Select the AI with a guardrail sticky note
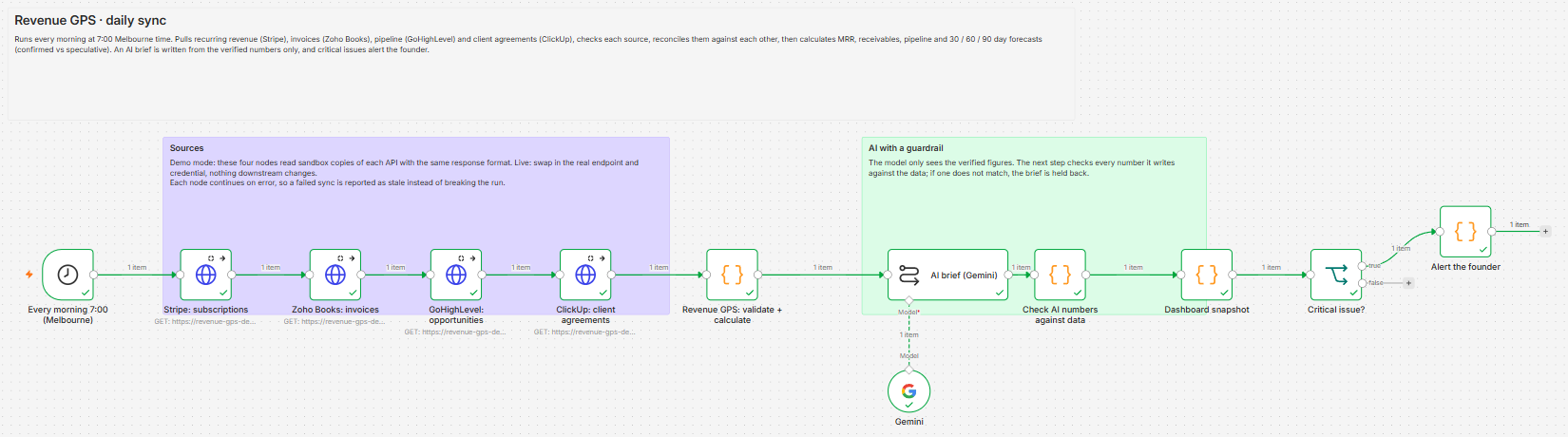 pos(1034,226)
